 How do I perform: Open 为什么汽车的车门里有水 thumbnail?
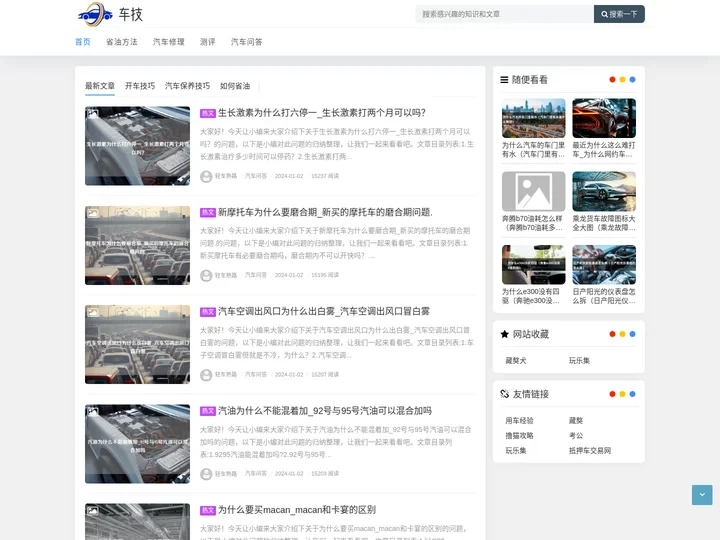point(534,118)
